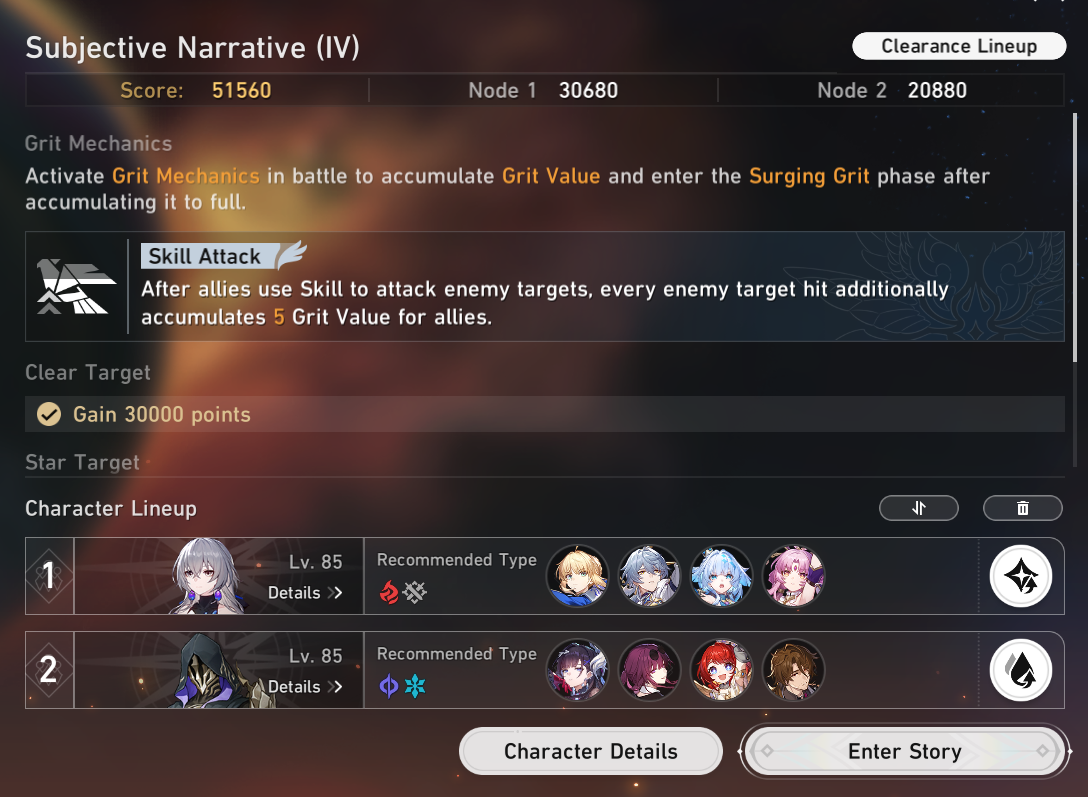1088x797 pixels.
Task: Click the Gain 30000 points checkmark
Action: (49, 414)
